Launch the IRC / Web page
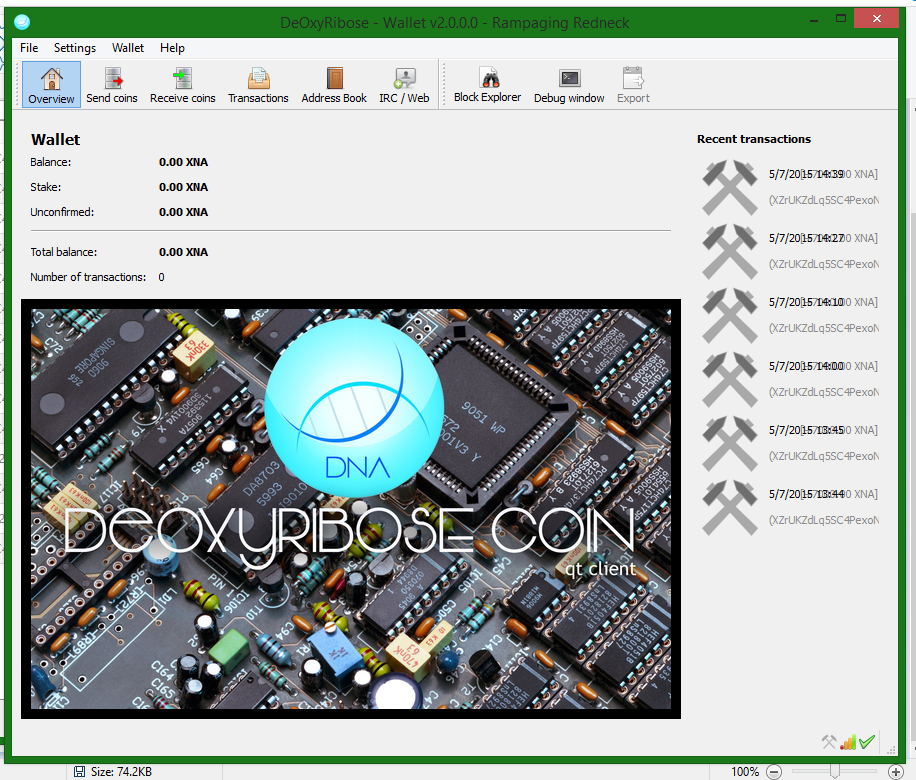Viewport: 916px width, 780px height. [x=404, y=85]
